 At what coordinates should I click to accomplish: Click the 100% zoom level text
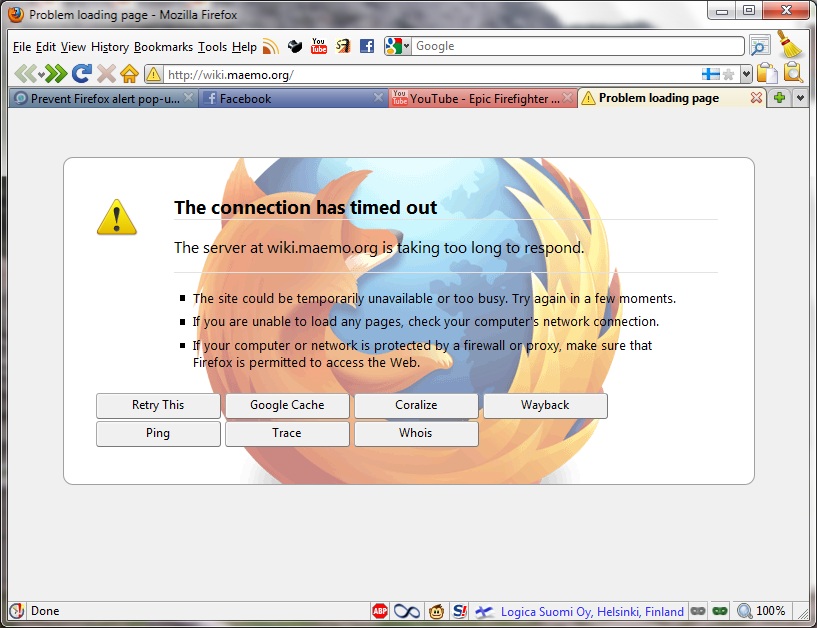pyautogui.click(x=771, y=611)
